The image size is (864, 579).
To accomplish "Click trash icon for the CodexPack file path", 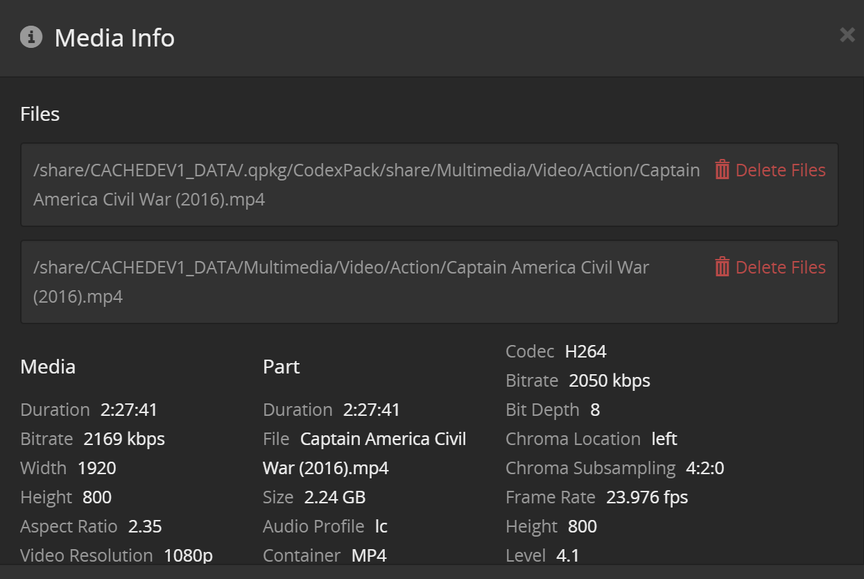I will pos(722,170).
